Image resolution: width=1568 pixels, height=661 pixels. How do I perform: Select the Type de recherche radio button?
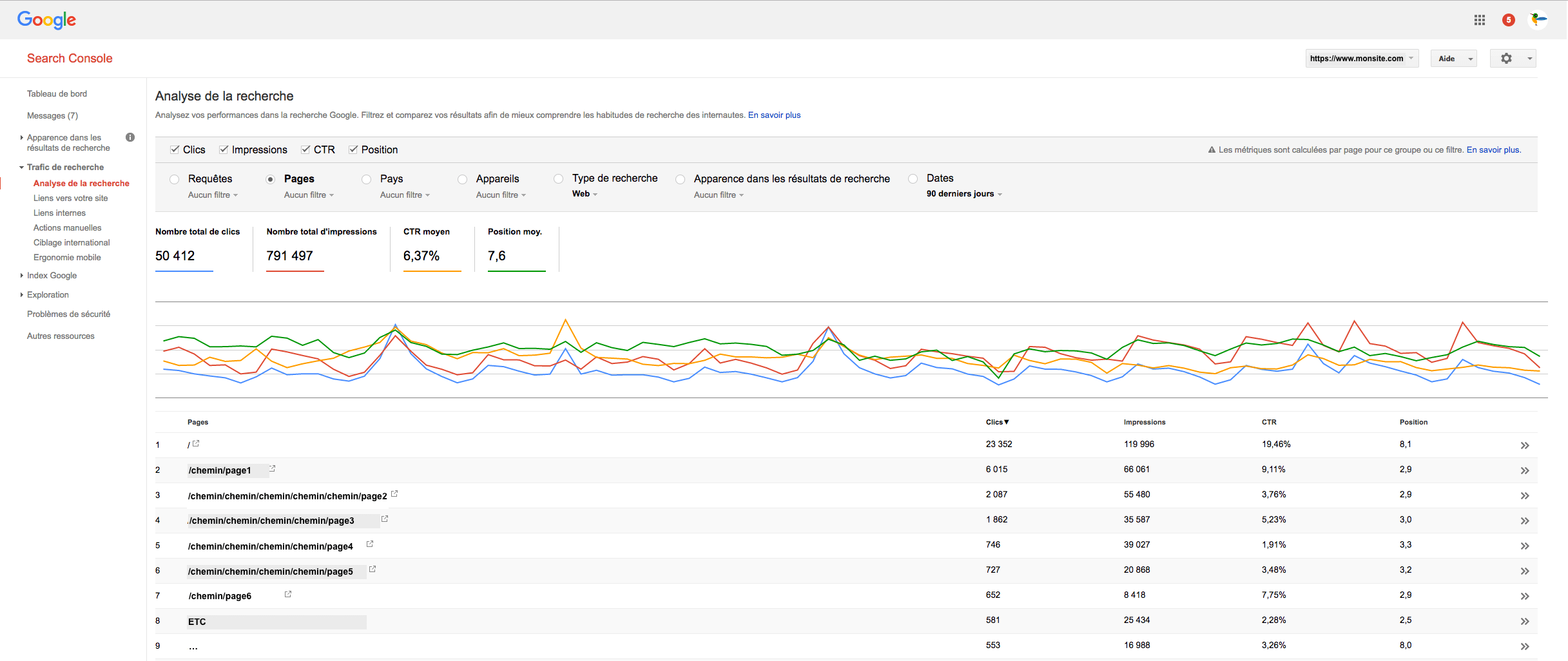point(558,178)
